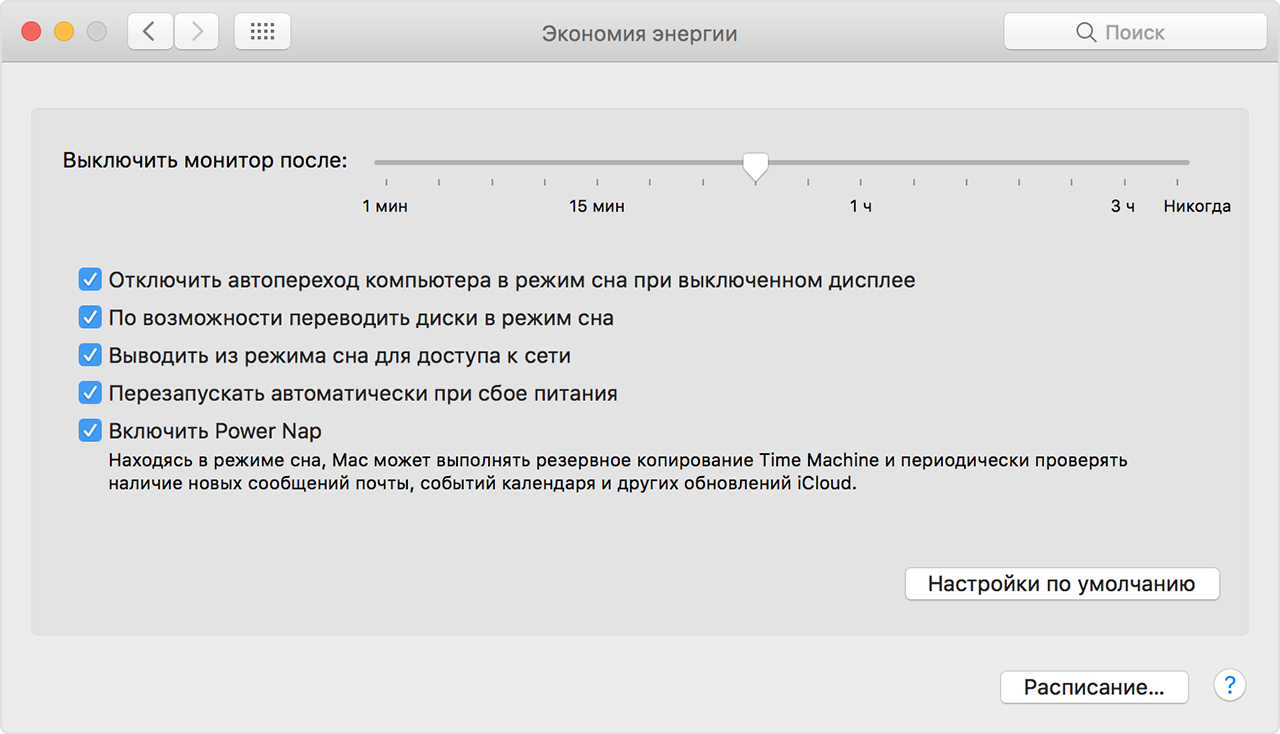Click the magnifier icon in the search field
This screenshot has width=1280, height=734.
point(1086,33)
